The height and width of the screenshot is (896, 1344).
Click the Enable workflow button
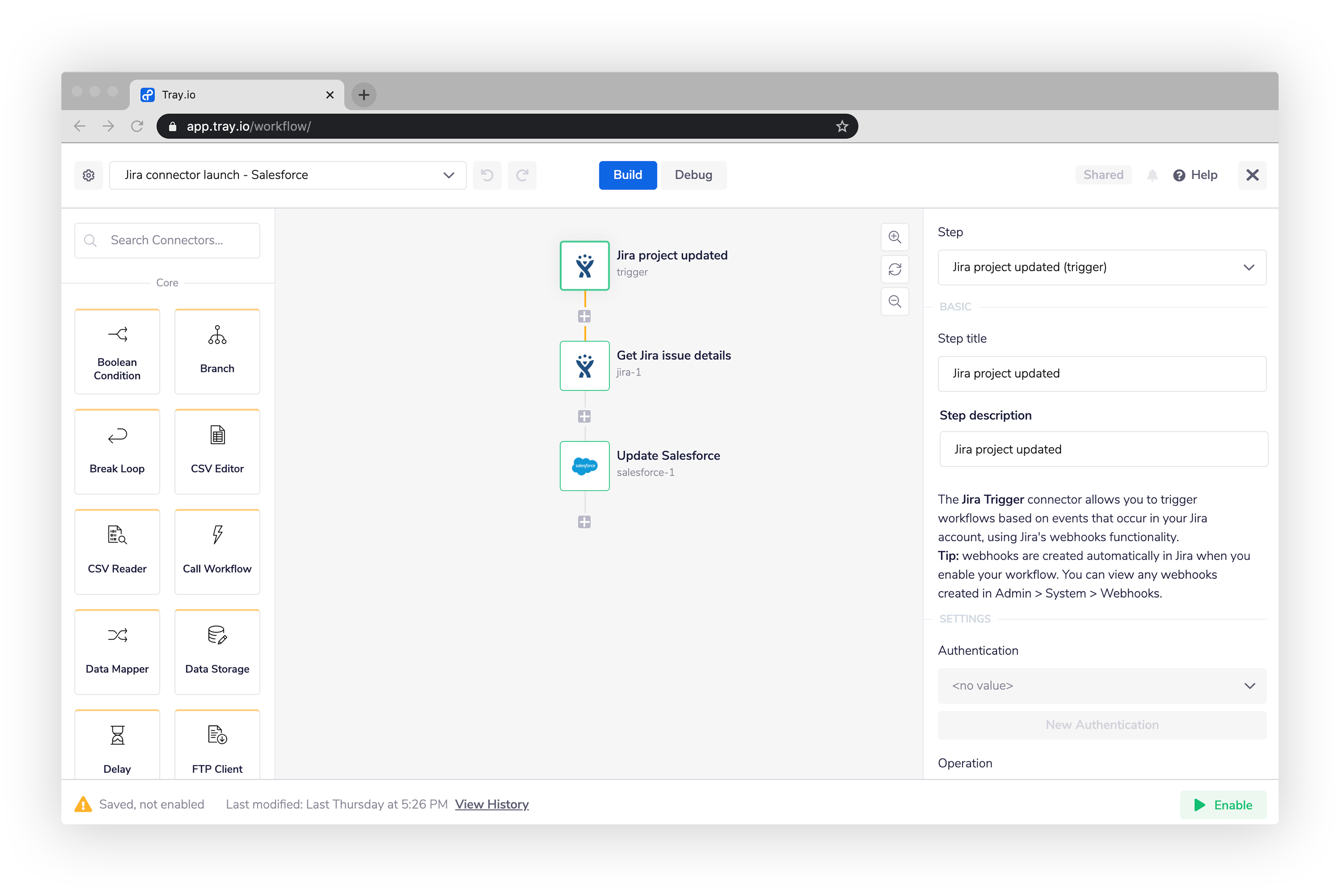pos(1223,805)
